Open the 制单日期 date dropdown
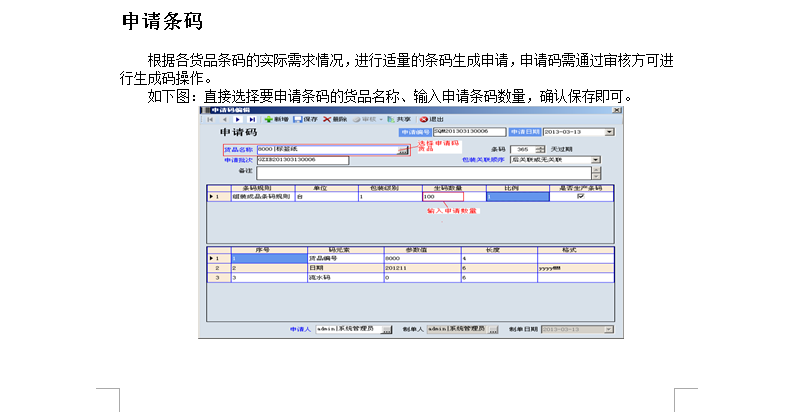The image size is (793, 420). (609, 328)
